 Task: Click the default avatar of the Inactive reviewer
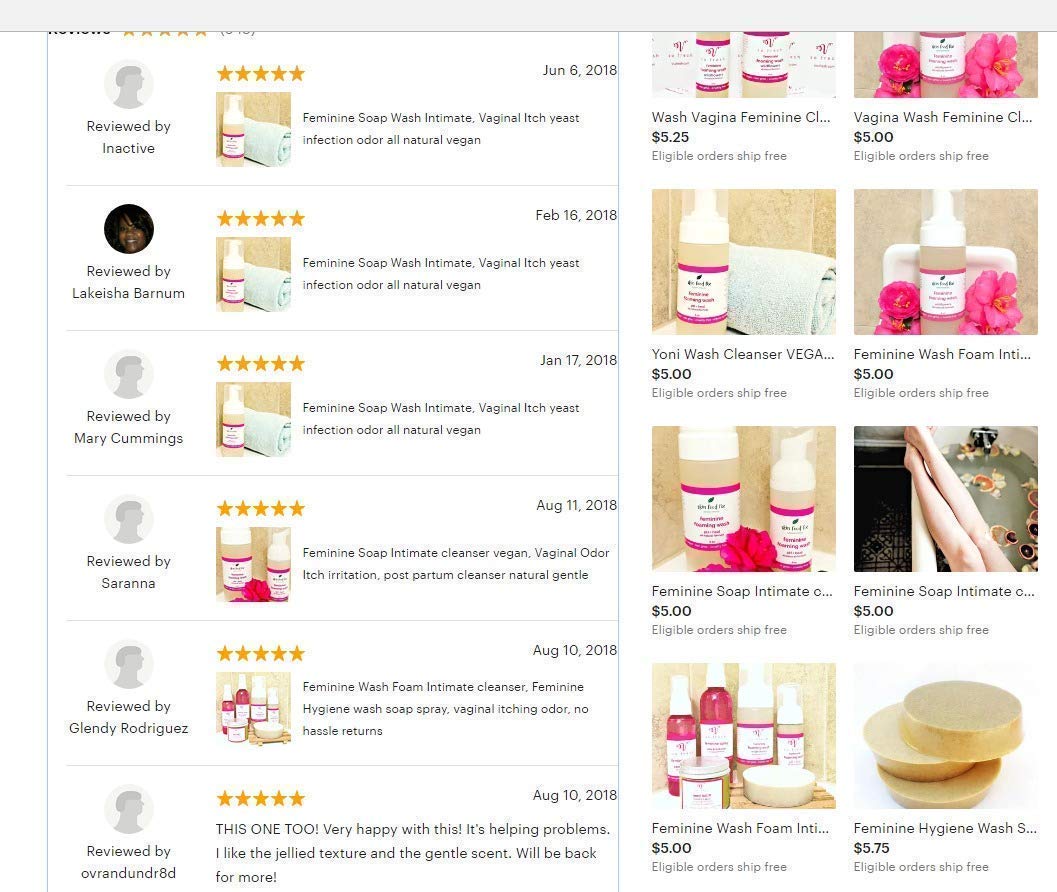coord(129,84)
